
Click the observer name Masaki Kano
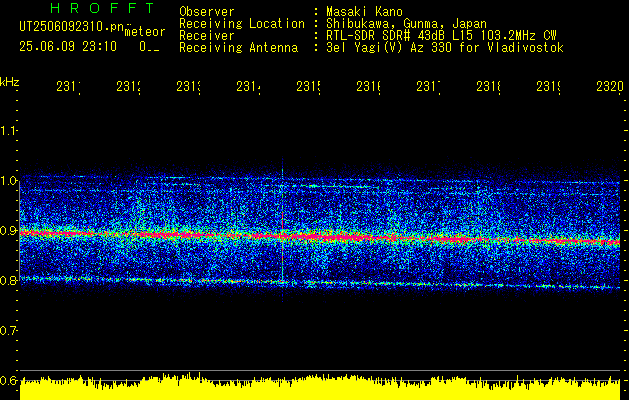(364, 11)
